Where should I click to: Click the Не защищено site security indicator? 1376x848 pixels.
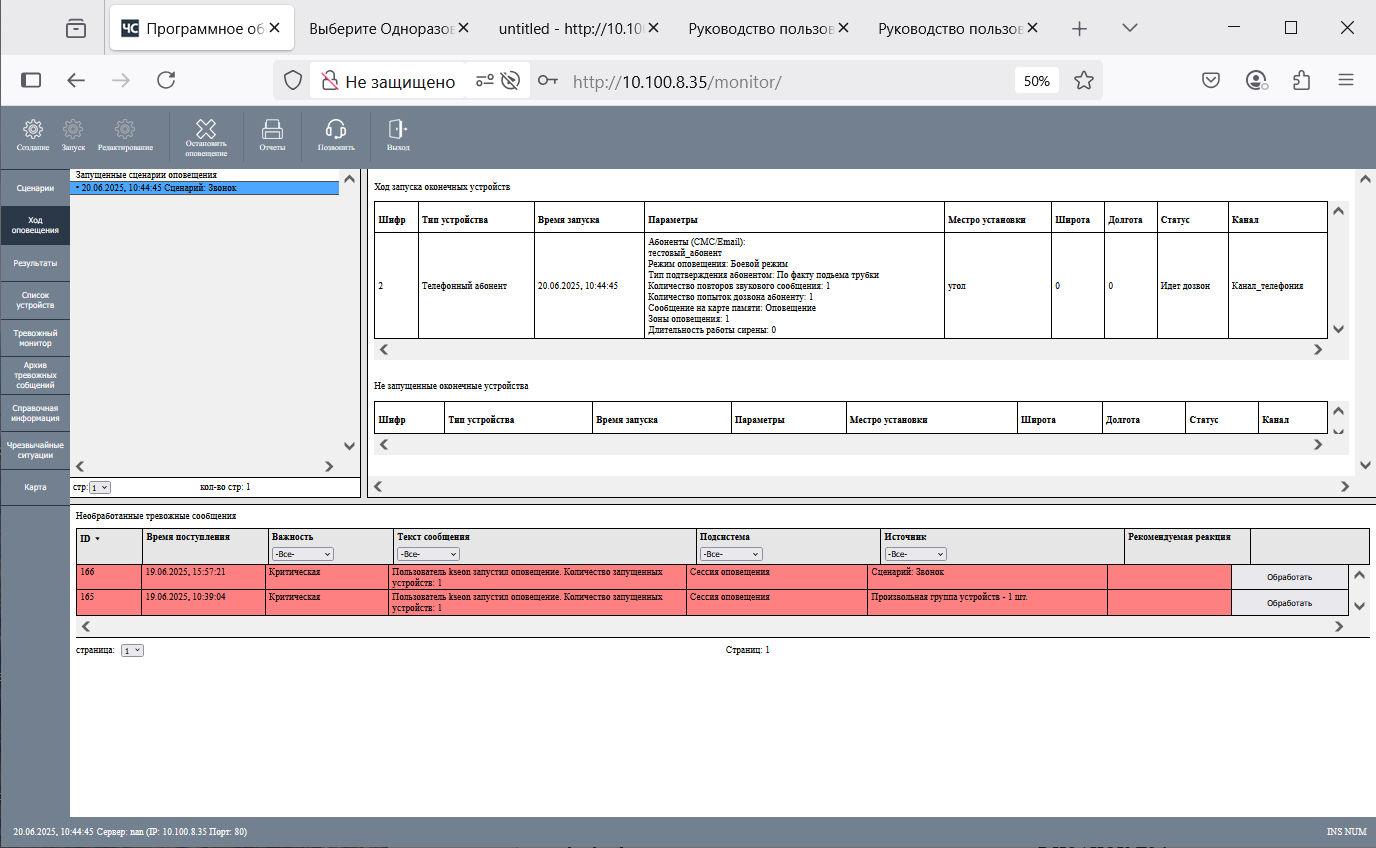click(386, 81)
